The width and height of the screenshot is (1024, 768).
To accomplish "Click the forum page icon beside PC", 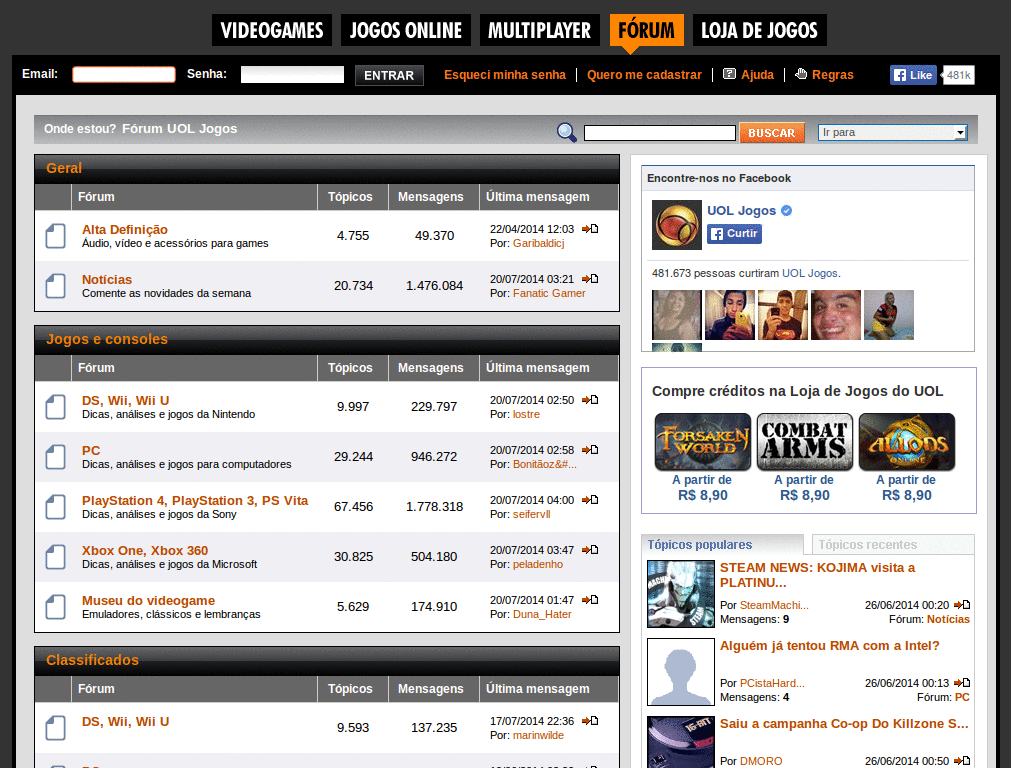I will coord(56,457).
